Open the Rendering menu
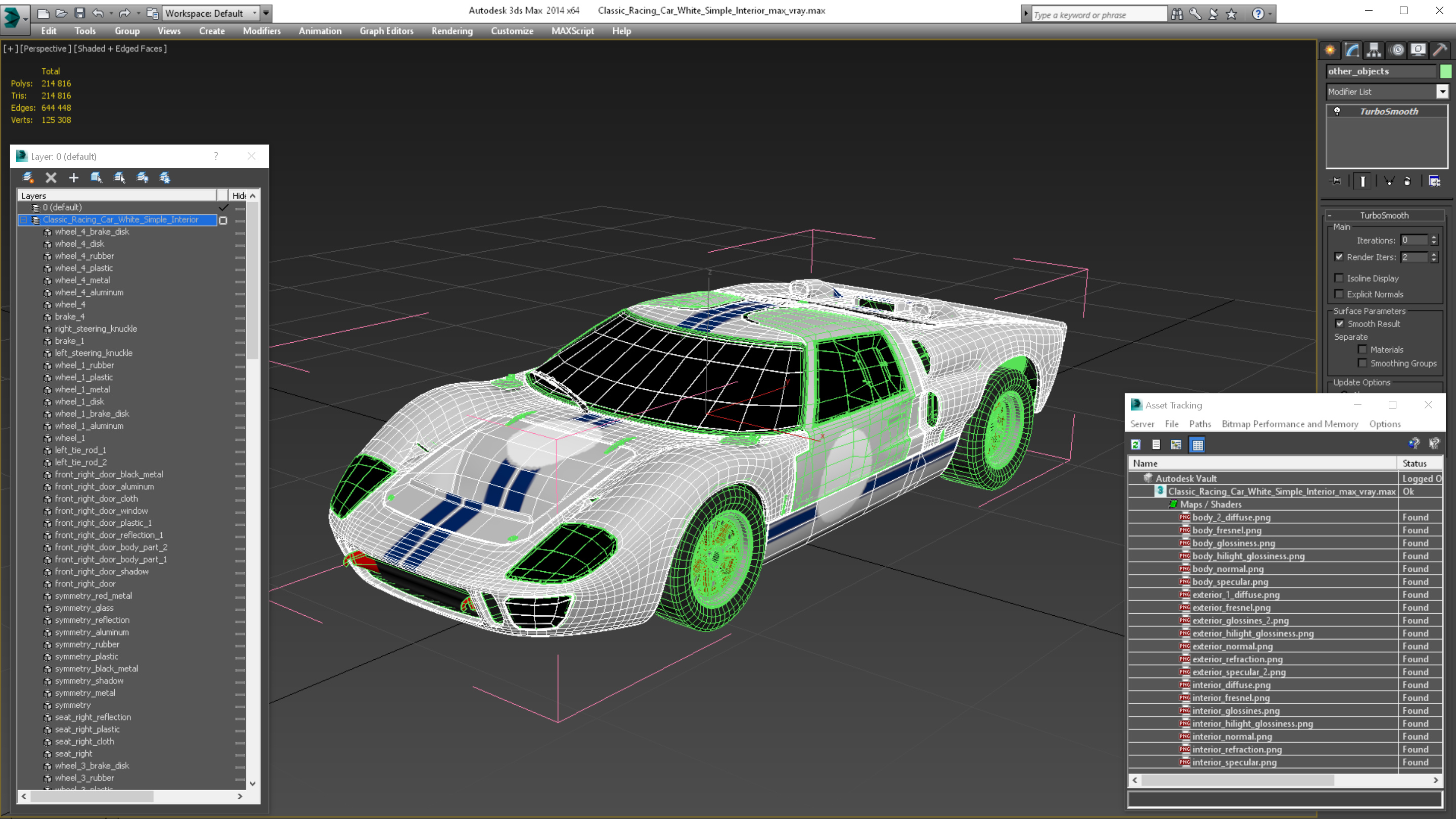This screenshot has width=1456, height=819. pos(451,31)
